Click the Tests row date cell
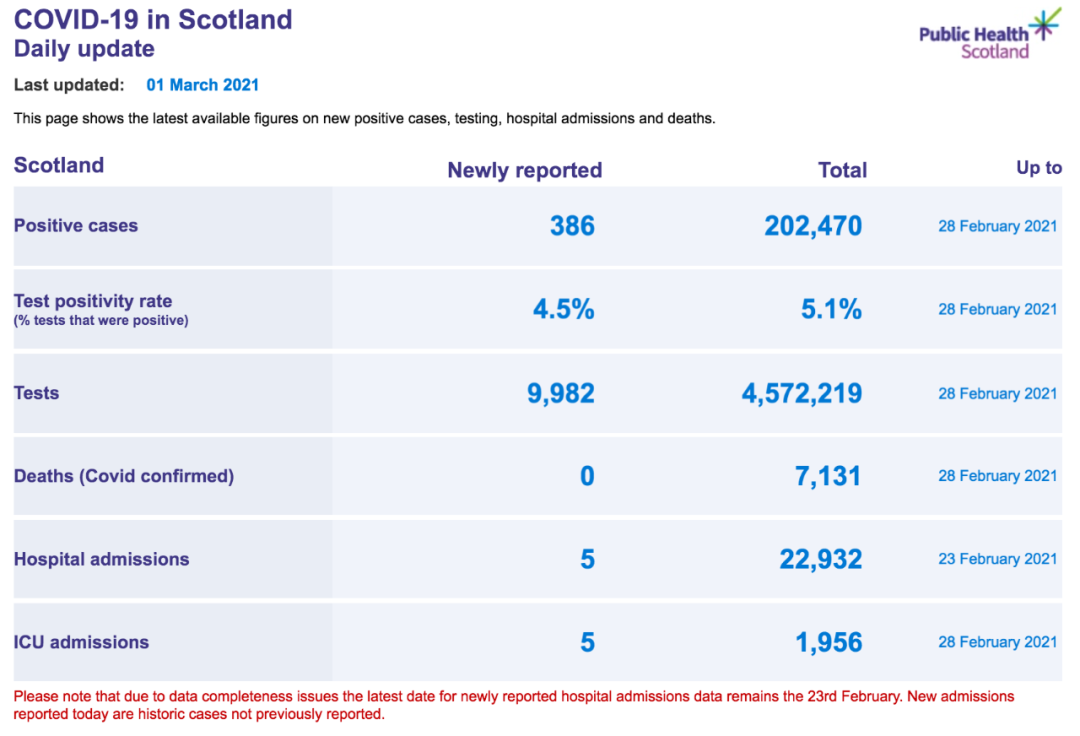 coord(997,394)
